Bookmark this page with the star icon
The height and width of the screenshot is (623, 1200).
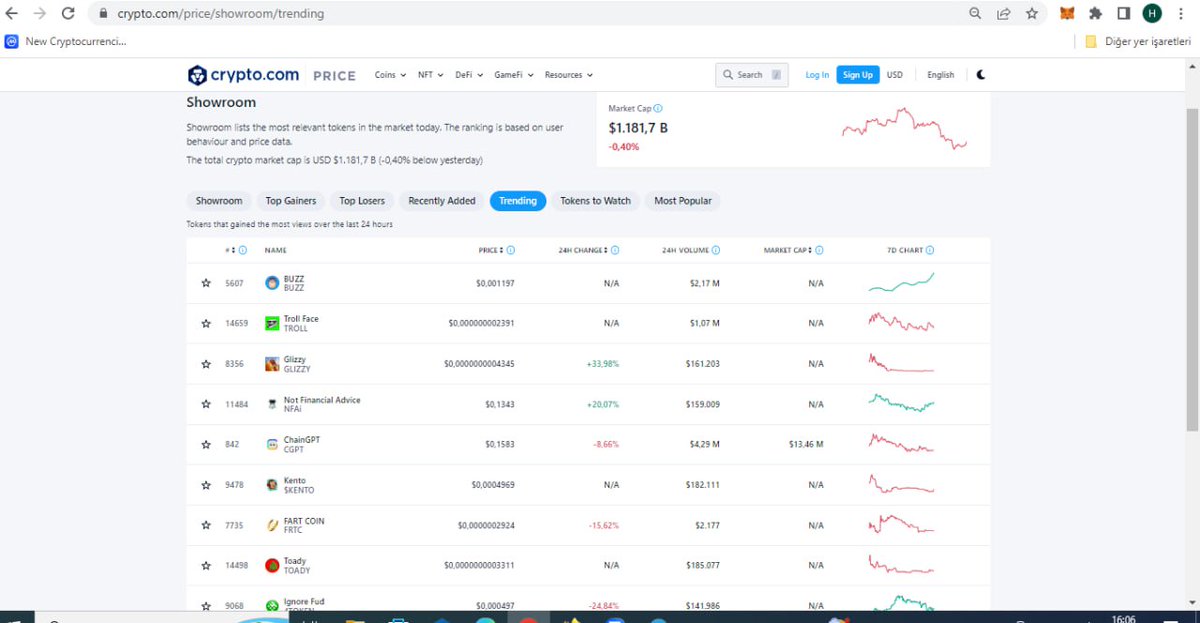(x=1031, y=14)
